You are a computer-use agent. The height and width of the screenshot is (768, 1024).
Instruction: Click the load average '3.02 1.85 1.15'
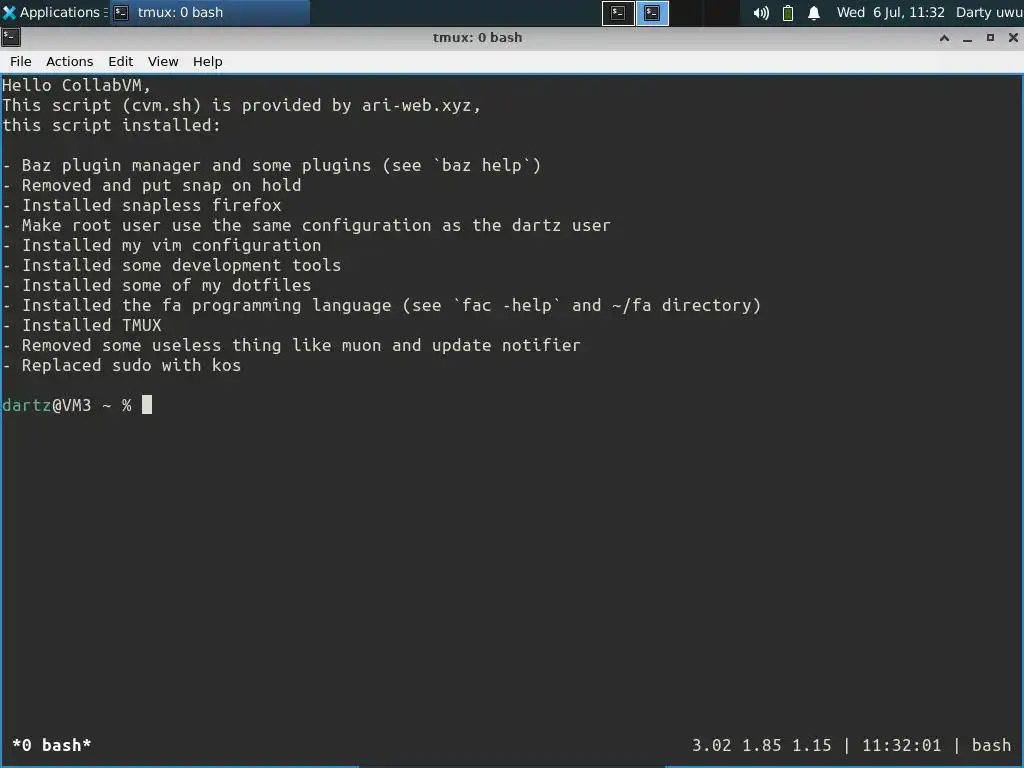761,745
